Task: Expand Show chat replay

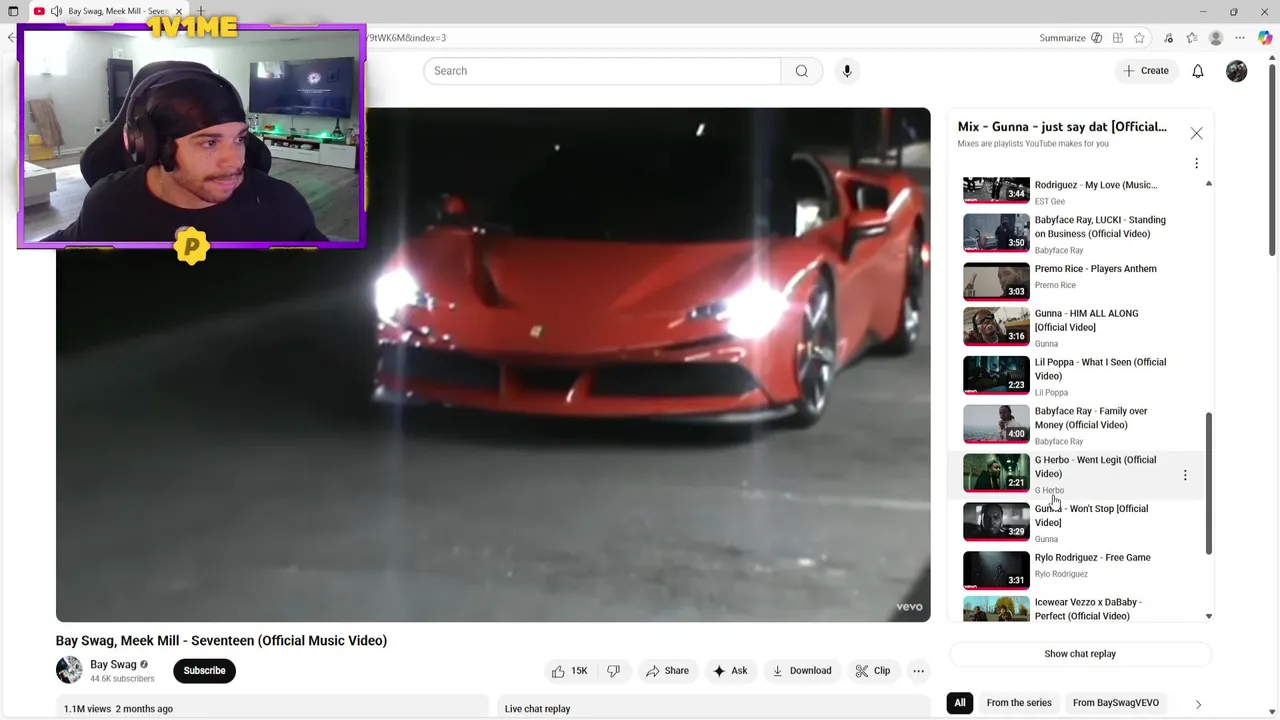Action: coord(1080,654)
